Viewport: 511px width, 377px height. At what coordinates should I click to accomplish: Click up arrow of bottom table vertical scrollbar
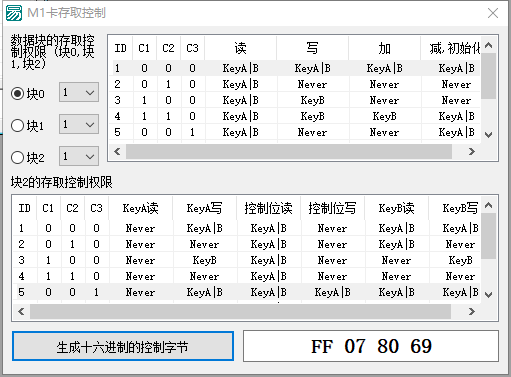[x=489, y=205]
